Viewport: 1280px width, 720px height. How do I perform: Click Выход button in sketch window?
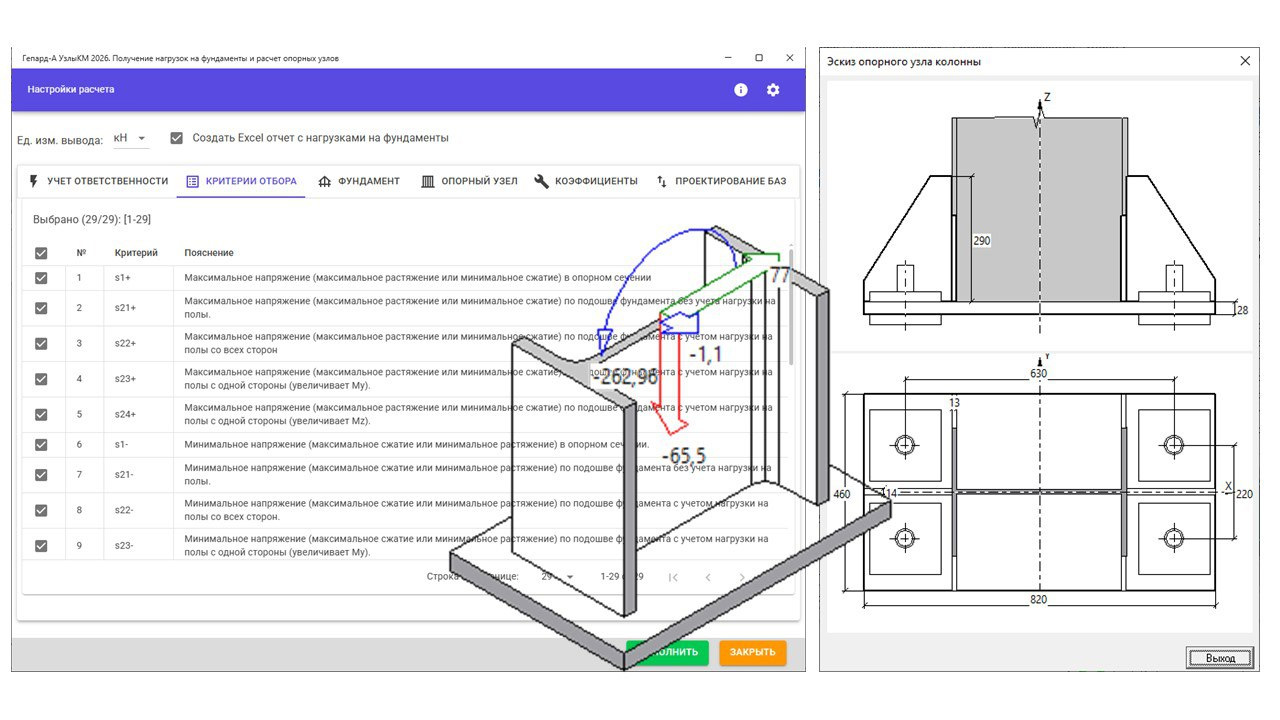pyautogui.click(x=1219, y=658)
